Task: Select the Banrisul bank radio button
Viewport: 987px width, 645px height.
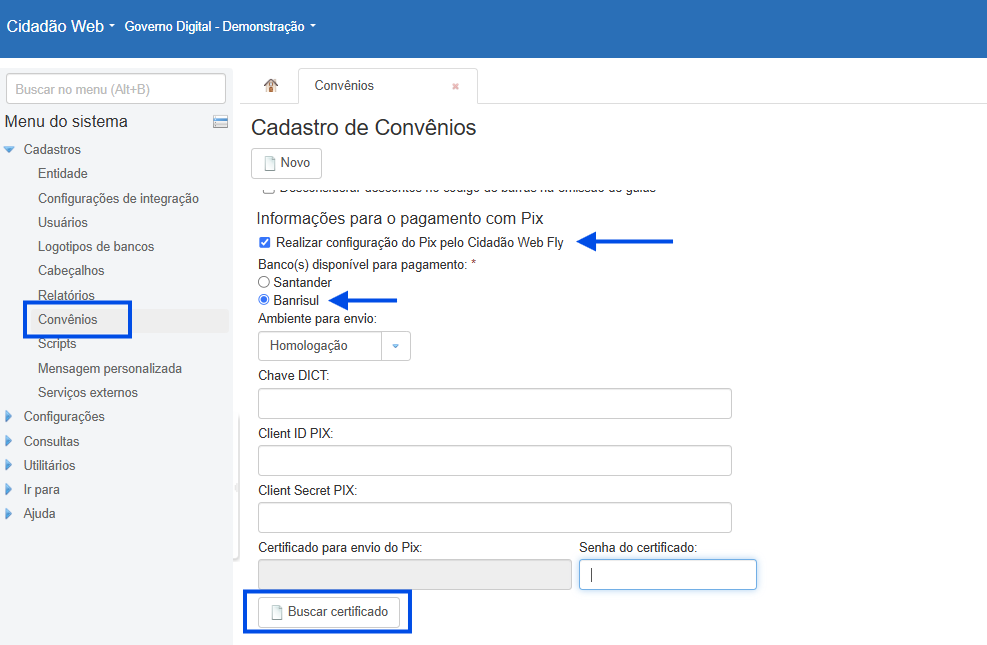Action: (x=264, y=300)
